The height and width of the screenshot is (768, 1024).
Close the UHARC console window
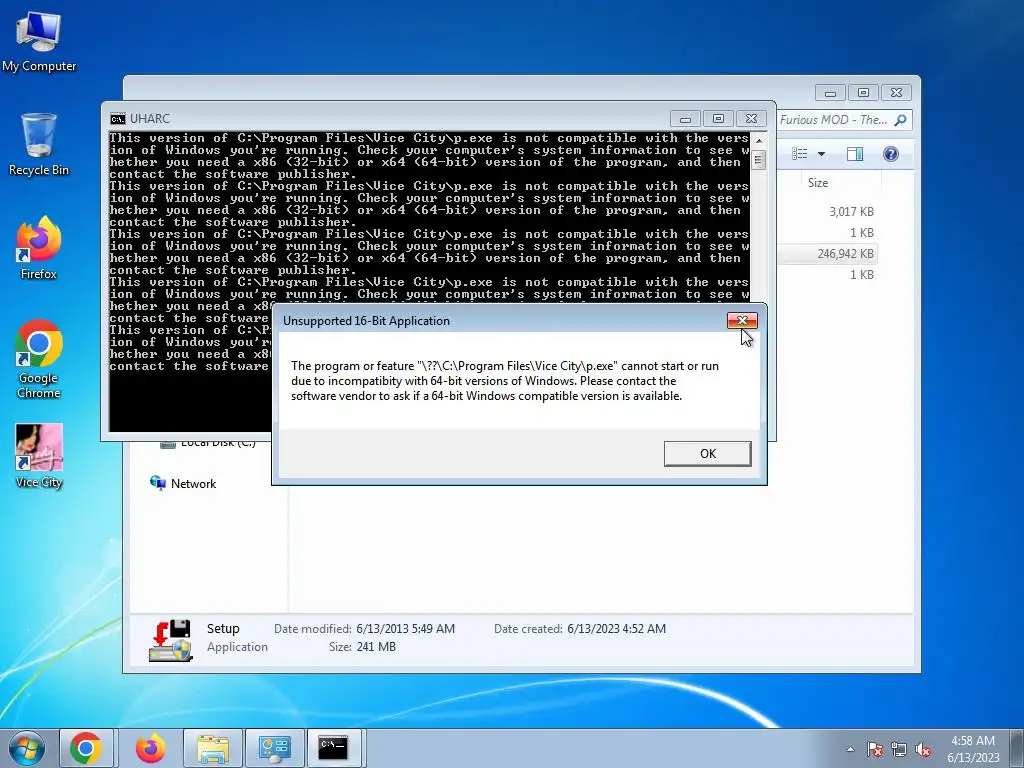[x=751, y=119]
